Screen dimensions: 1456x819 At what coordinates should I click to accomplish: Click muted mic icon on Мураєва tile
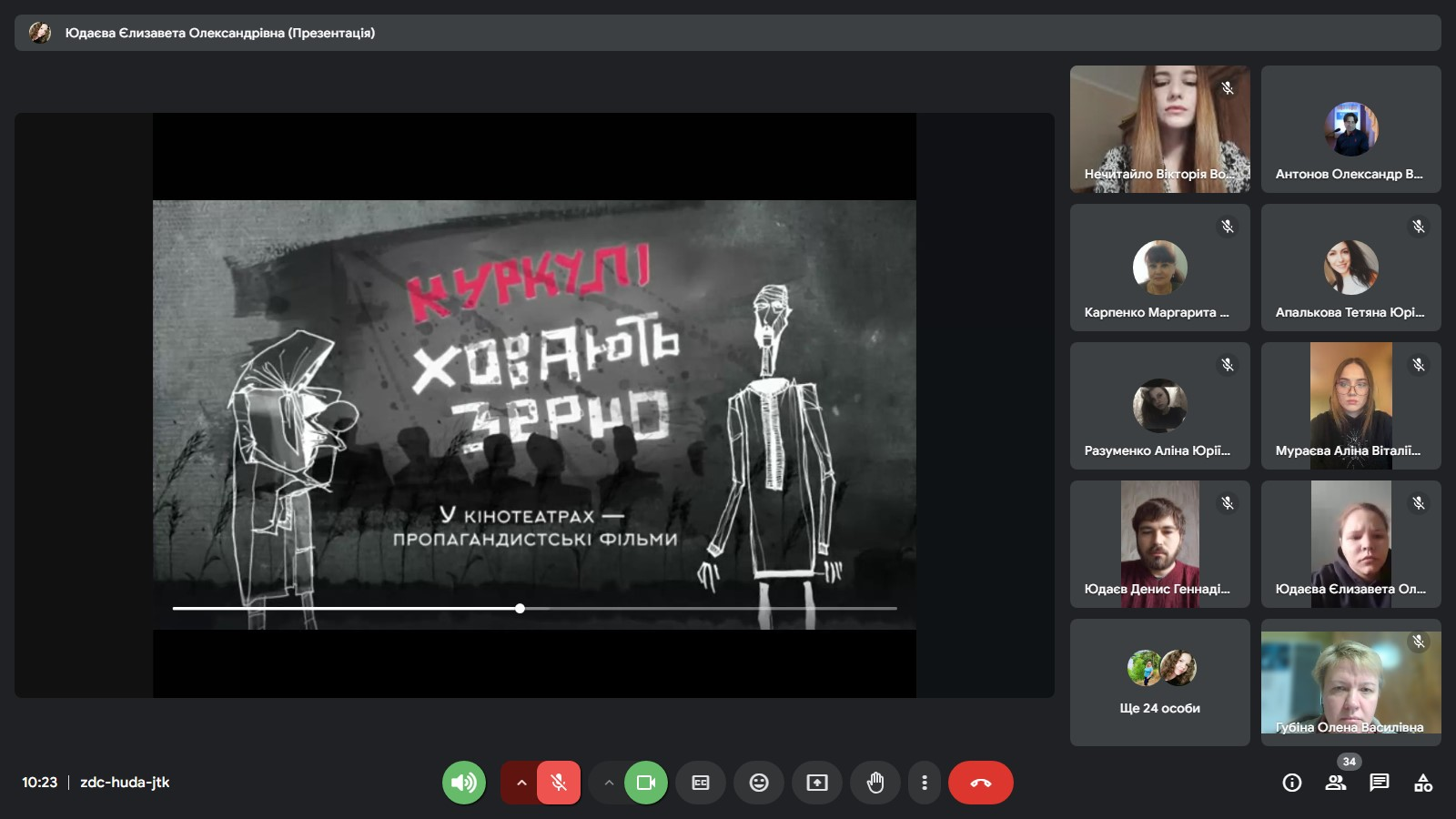(1419, 365)
